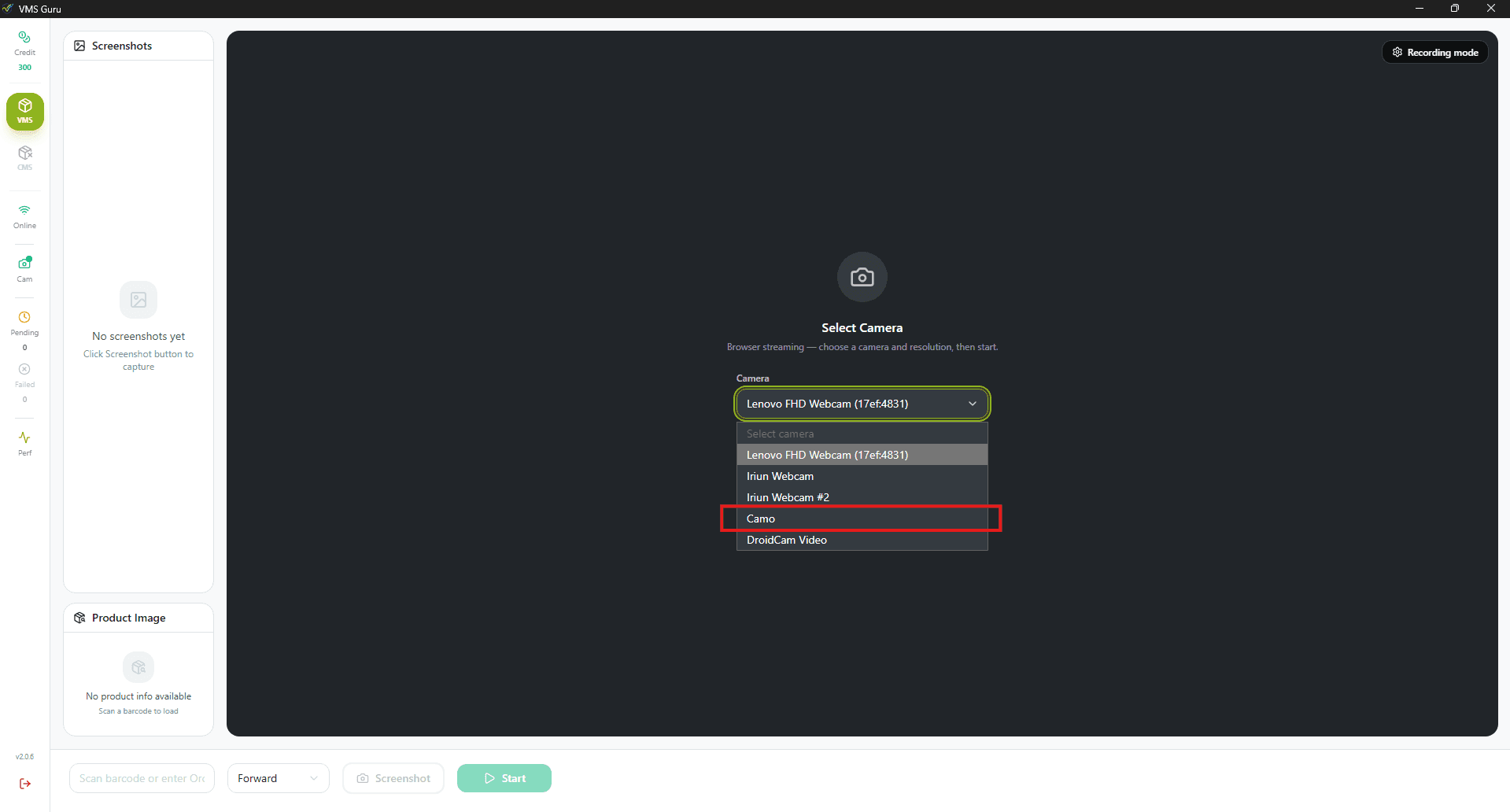Check the Online wifi status icon
The width and height of the screenshot is (1510, 812).
(x=24, y=210)
